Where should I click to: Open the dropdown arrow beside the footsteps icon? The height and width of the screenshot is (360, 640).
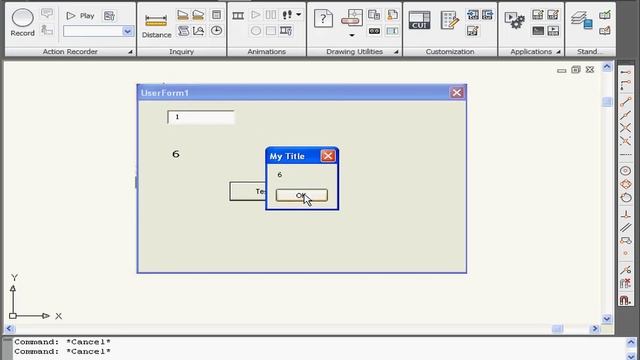pyautogui.click(x=299, y=15)
